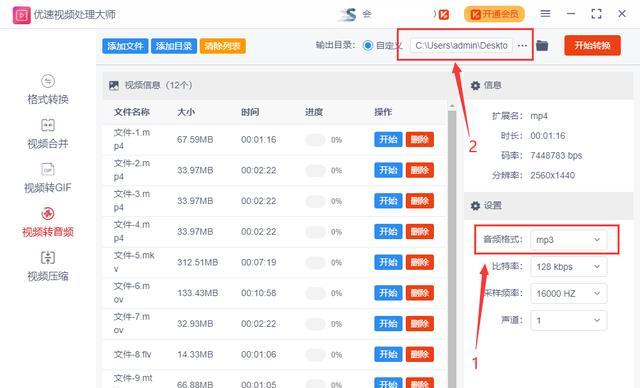Start conversion for 文件-6.mov row

388,293
